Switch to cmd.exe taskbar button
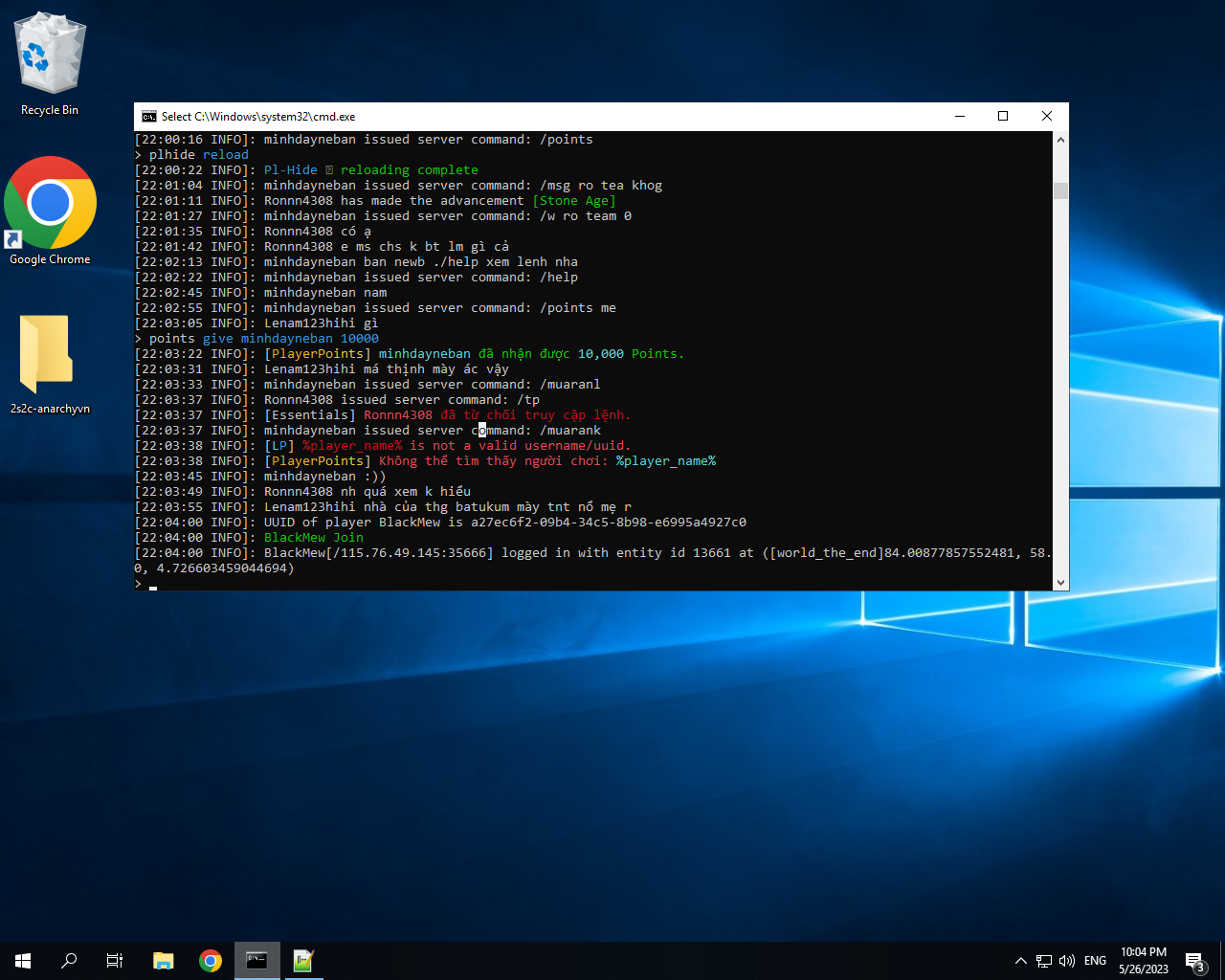The image size is (1225, 980). 256,961
